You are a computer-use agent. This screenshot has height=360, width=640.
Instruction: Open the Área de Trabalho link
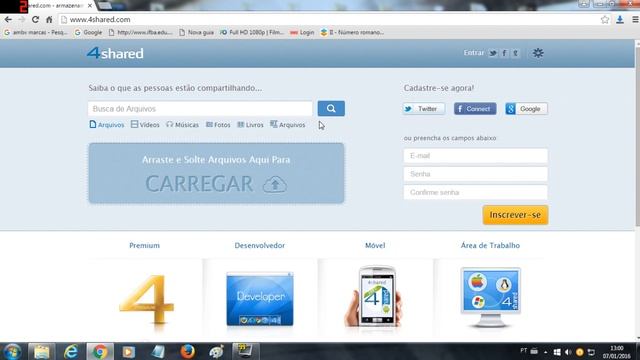(x=490, y=245)
